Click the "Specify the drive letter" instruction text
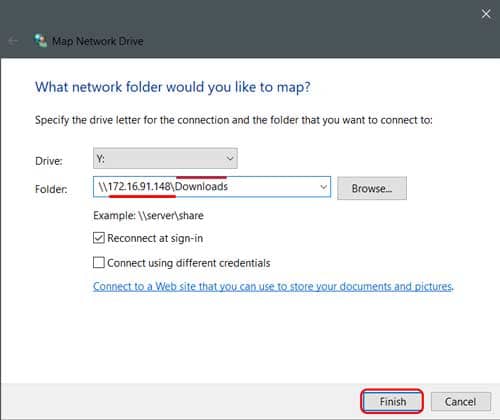 234,120
